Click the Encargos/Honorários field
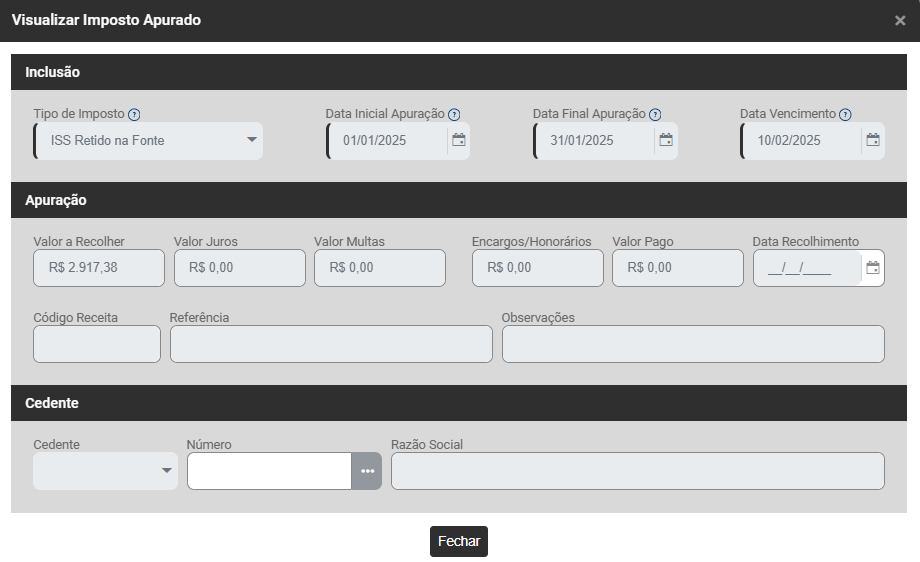Viewport: 920px width, 562px height. point(538,268)
